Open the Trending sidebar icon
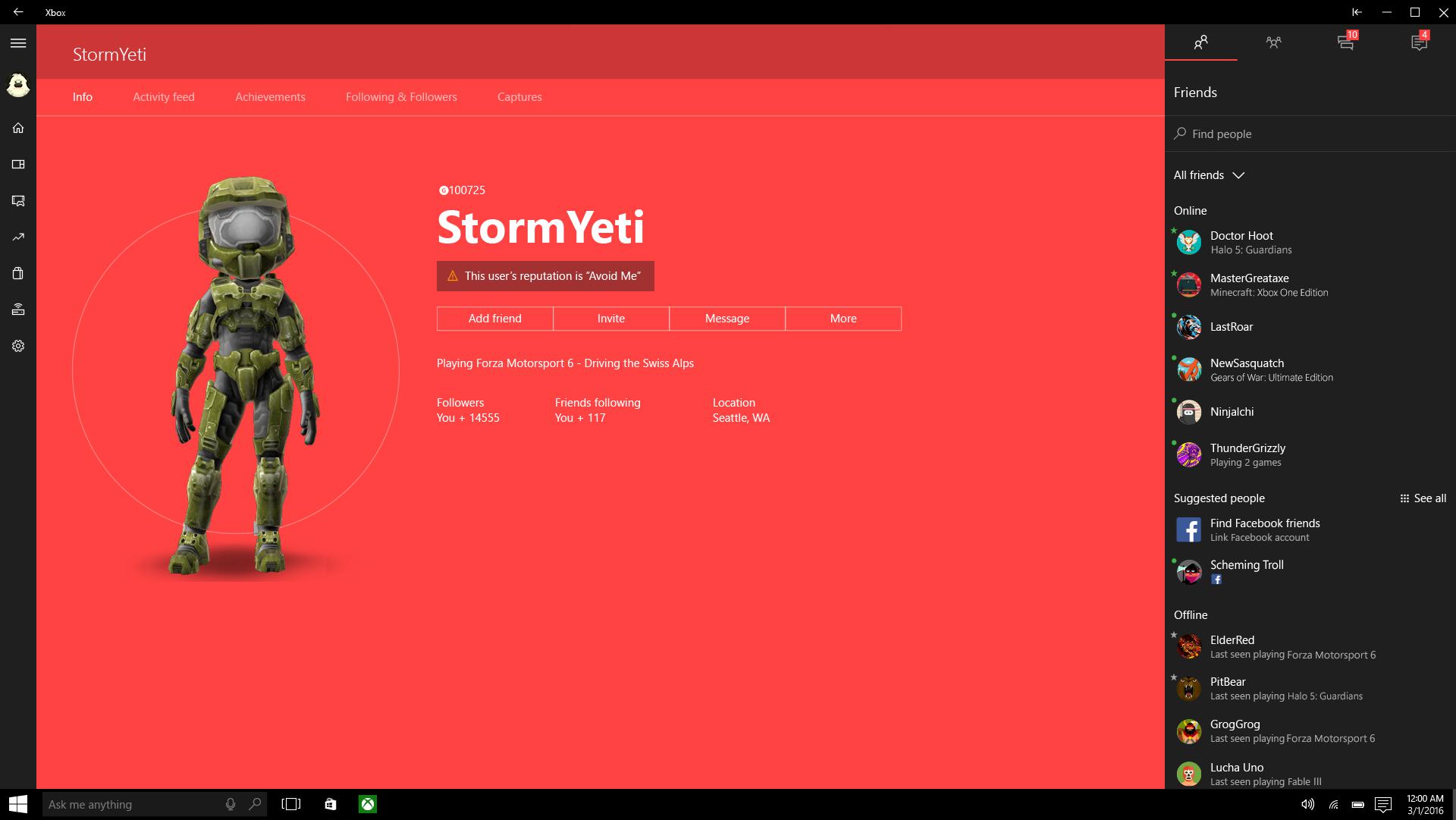This screenshot has width=1456, height=820. pyautogui.click(x=18, y=237)
